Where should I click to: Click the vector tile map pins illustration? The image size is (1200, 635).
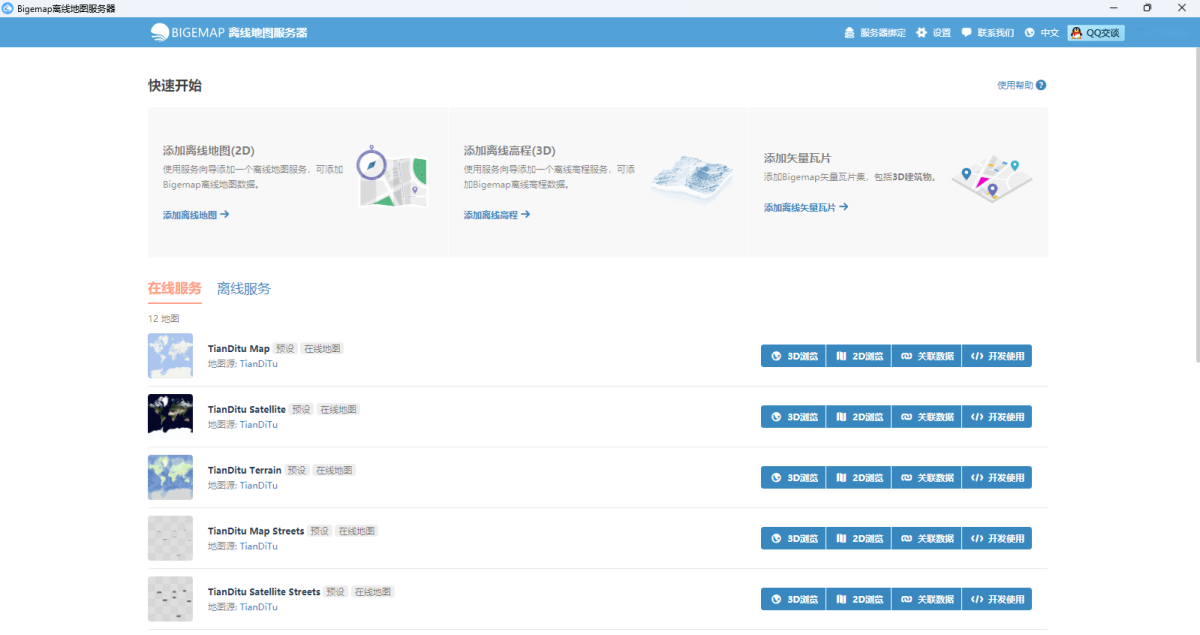990,177
